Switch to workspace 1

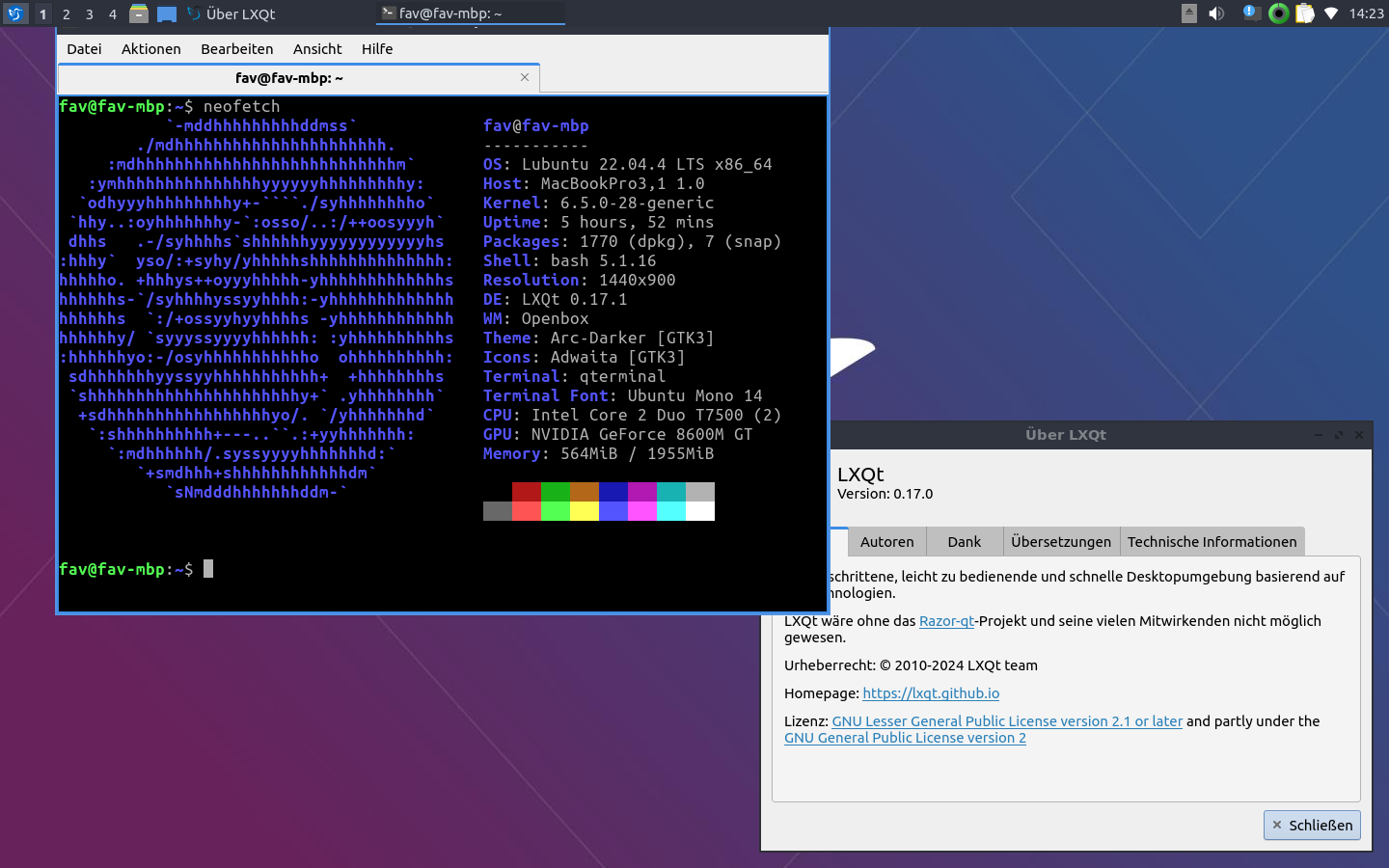(x=42, y=14)
